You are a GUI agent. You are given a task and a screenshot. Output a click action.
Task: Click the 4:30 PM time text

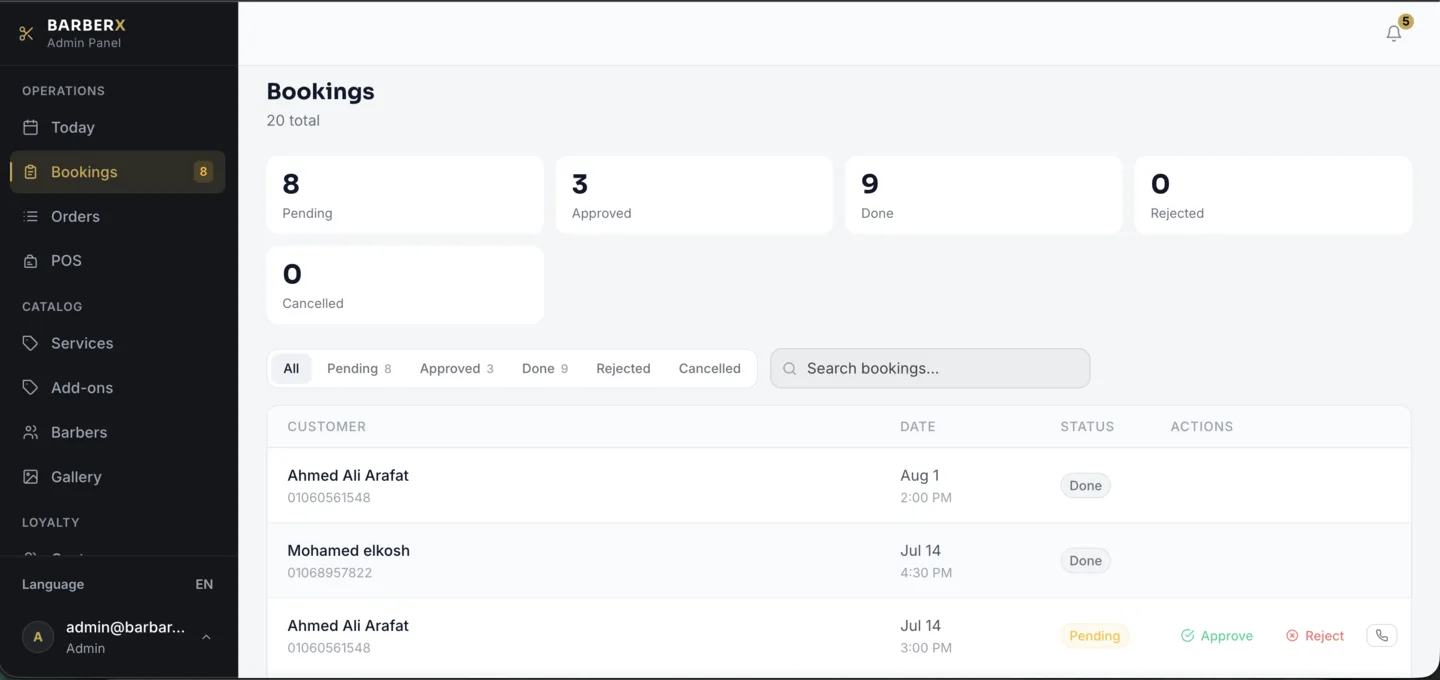pos(926,573)
